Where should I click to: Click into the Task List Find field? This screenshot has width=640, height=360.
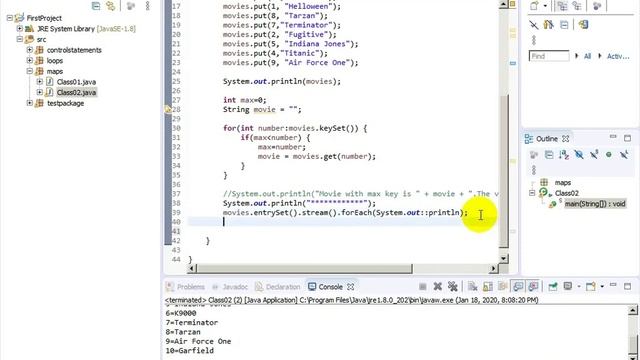click(549, 56)
